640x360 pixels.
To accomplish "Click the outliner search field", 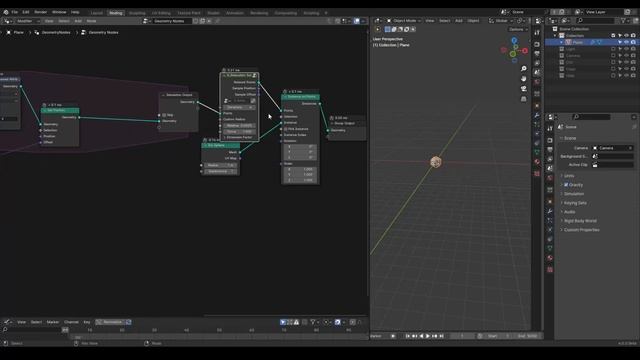I will coord(596,20).
